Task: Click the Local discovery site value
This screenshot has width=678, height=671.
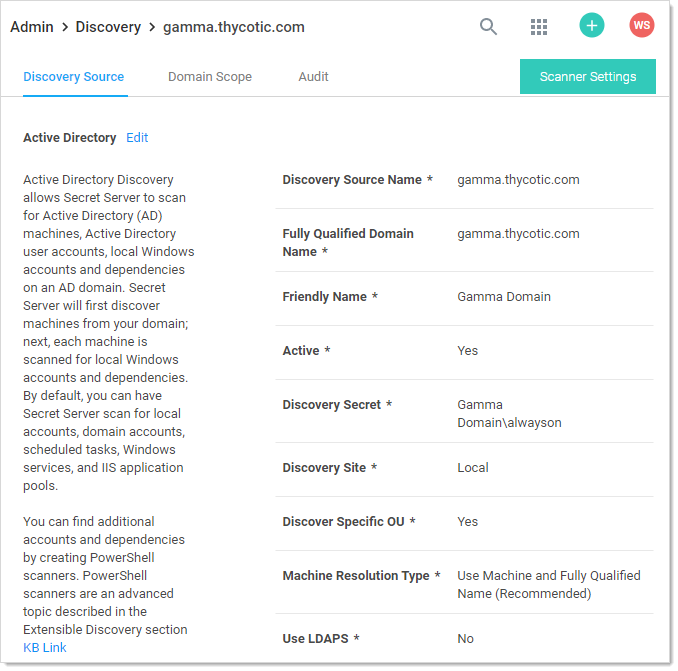Action: 473,468
